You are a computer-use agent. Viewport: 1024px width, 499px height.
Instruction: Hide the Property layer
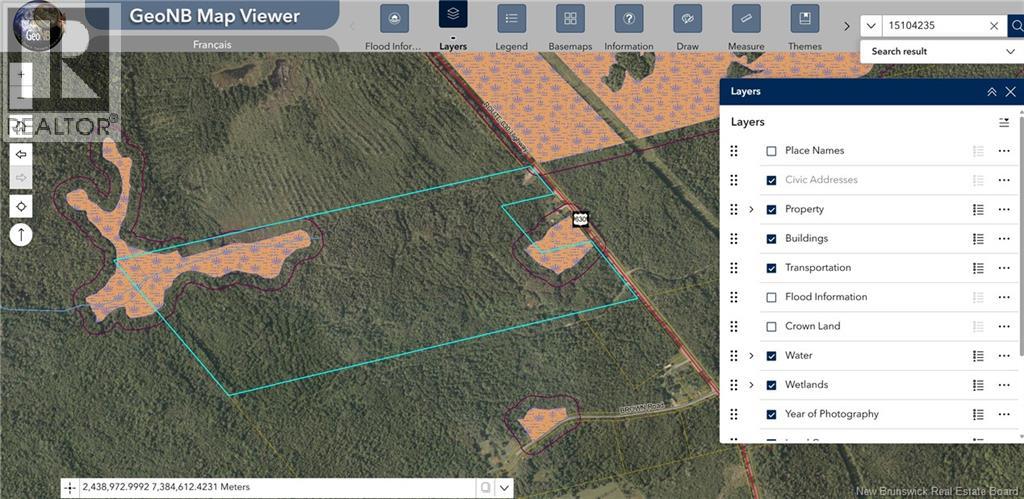[771, 210]
